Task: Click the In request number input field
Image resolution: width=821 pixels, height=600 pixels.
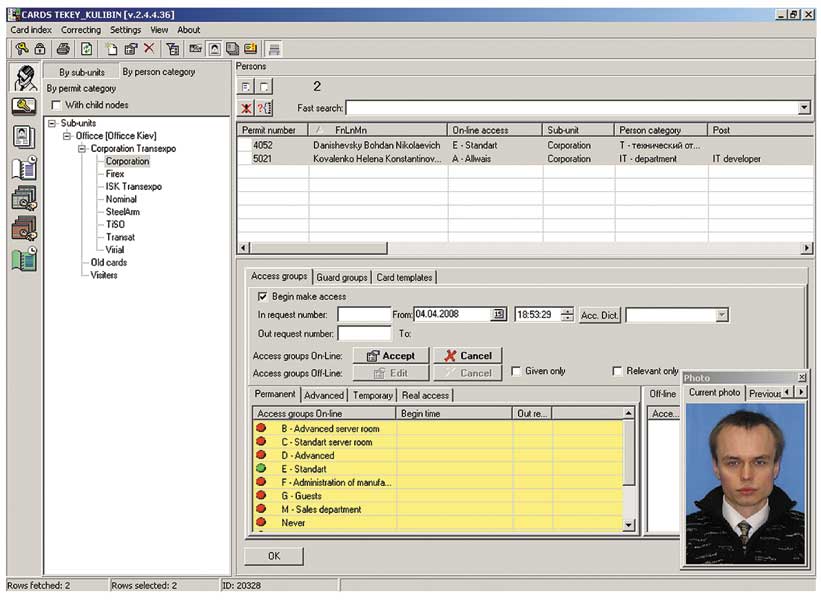Action: [x=364, y=315]
